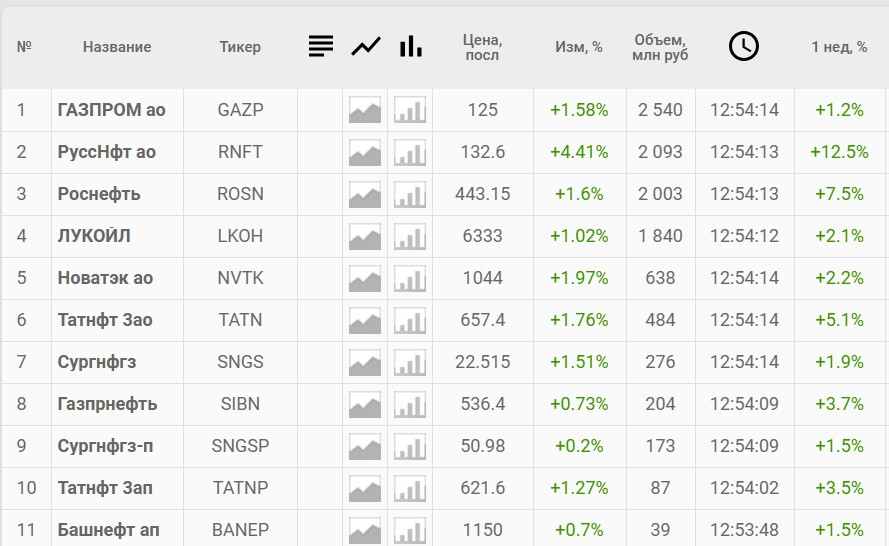Open area chart for SNGS row

coord(365,362)
